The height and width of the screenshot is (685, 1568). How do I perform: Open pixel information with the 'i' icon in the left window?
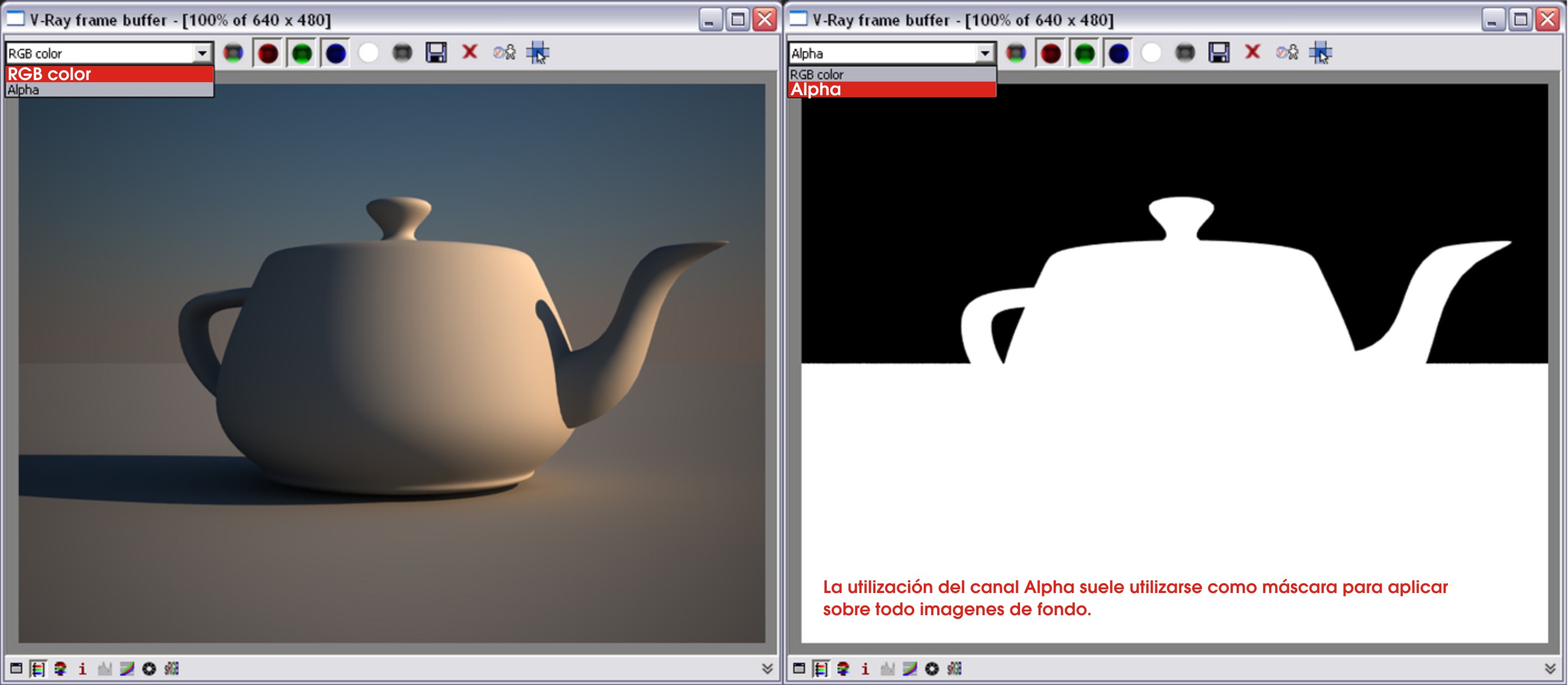point(82,669)
